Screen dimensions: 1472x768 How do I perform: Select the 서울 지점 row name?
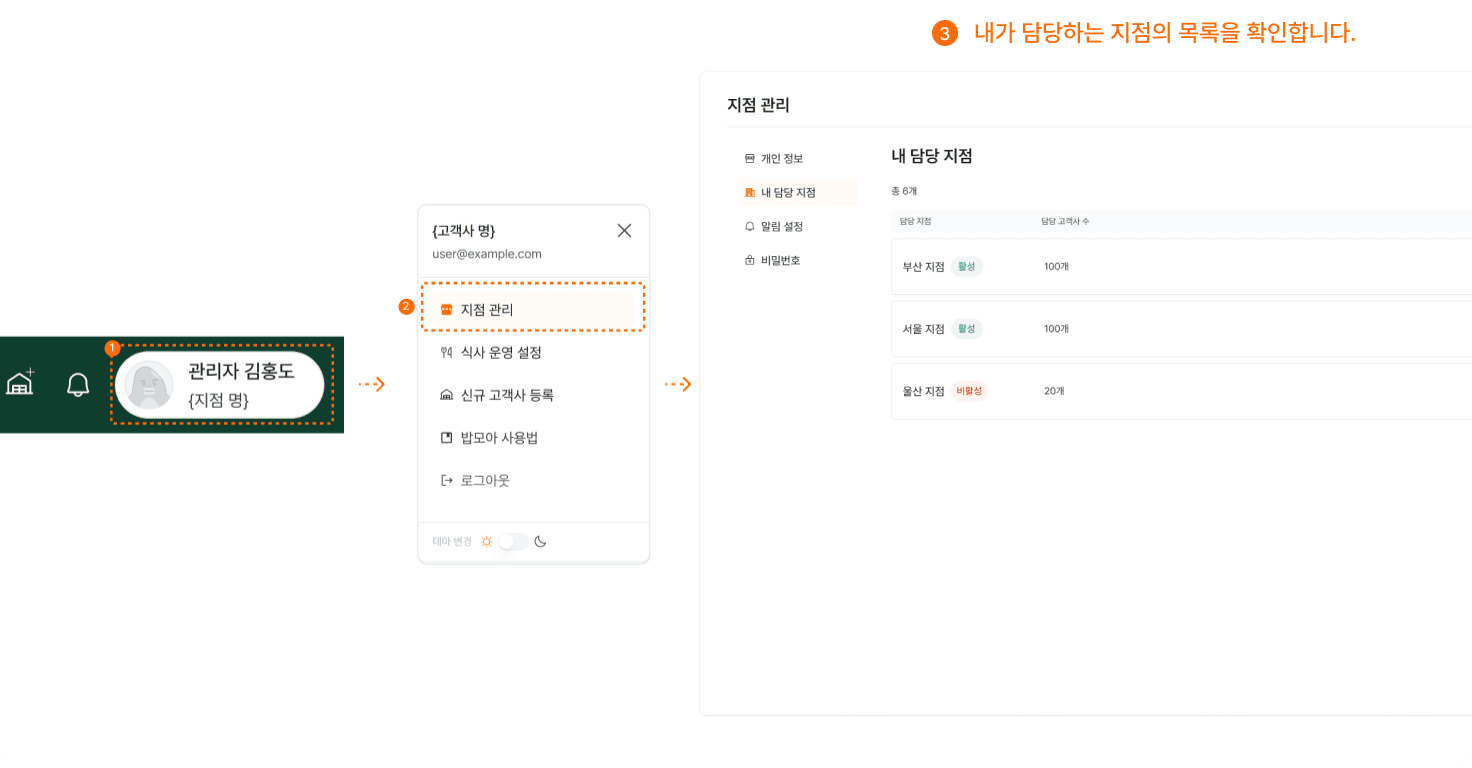(923, 329)
